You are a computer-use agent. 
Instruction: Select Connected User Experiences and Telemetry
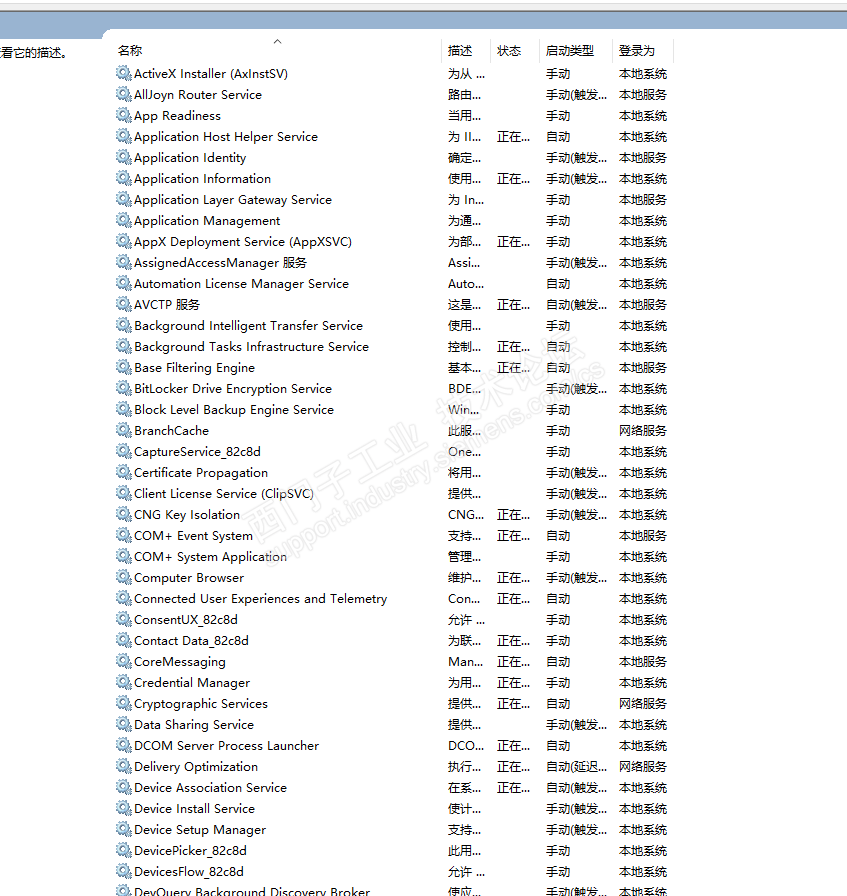tap(261, 598)
